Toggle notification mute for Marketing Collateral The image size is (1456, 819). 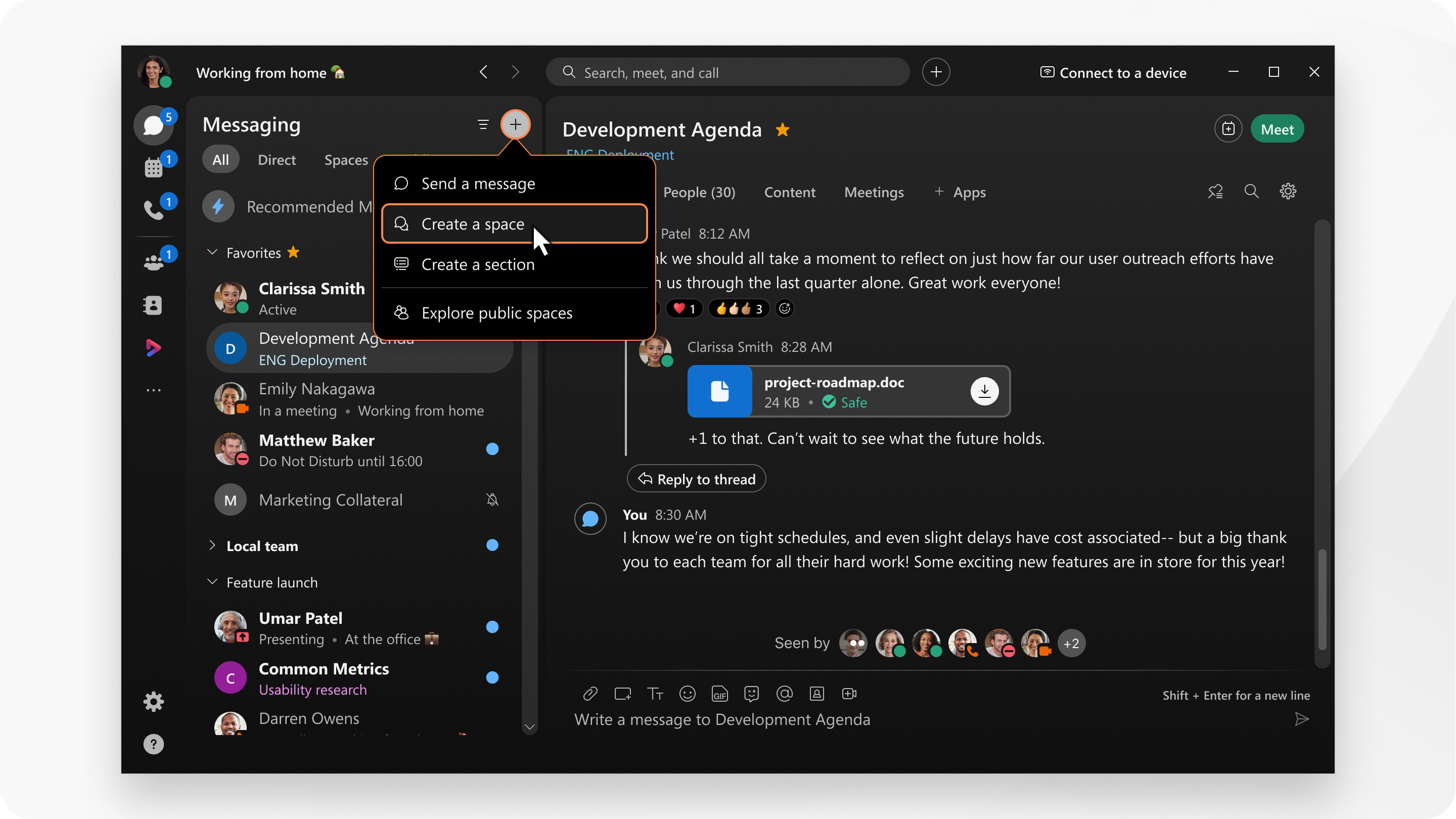(x=492, y=500)
